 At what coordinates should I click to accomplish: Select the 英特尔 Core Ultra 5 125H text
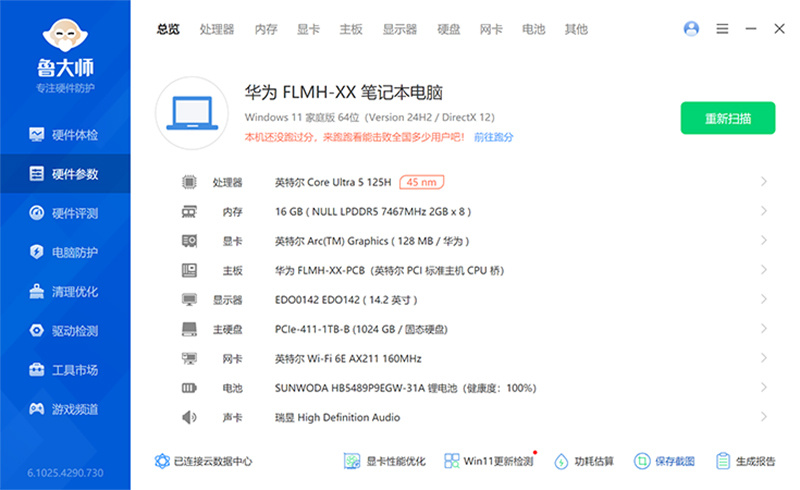point(333,182)
